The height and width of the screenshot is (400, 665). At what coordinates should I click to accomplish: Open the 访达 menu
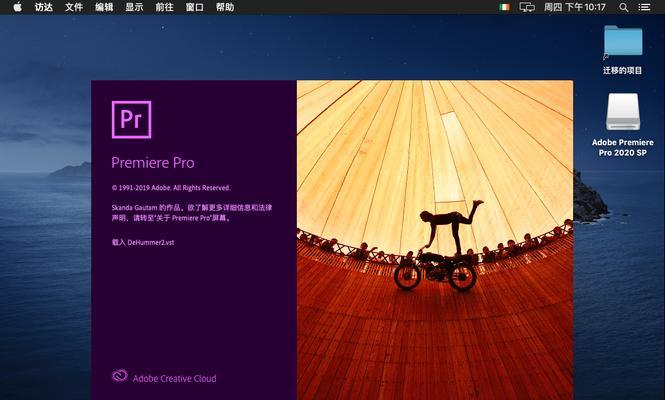click(x=44, y=7)
